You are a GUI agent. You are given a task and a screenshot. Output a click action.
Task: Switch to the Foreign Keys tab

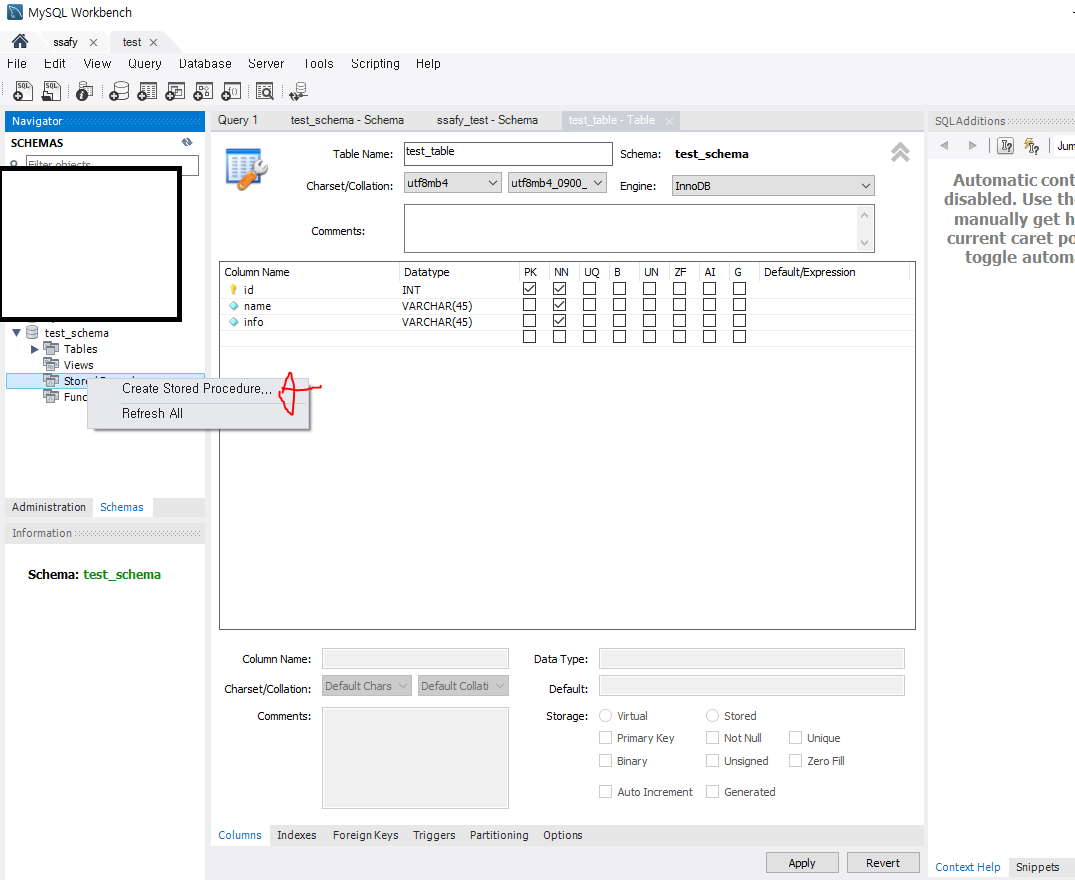tap(365, 835)
